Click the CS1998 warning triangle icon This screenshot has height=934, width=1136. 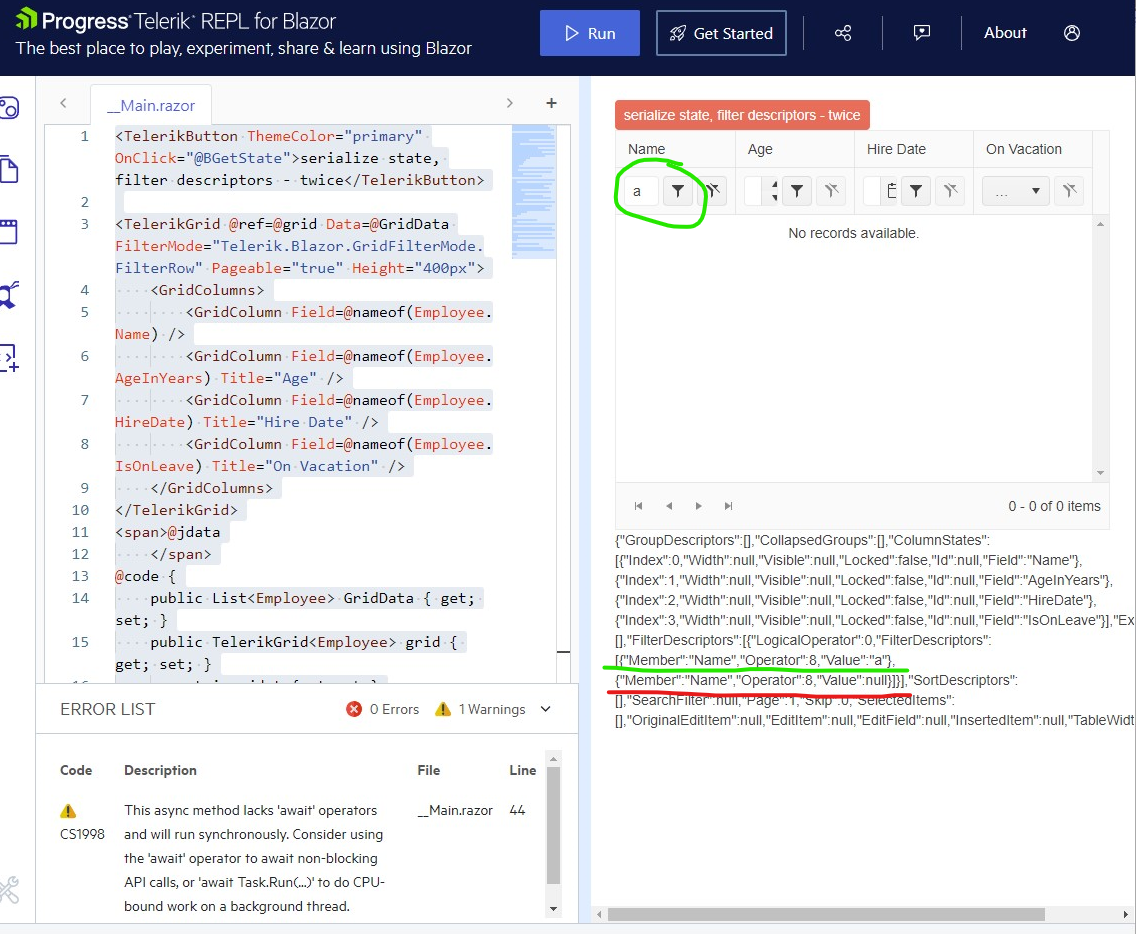point(68,811)
